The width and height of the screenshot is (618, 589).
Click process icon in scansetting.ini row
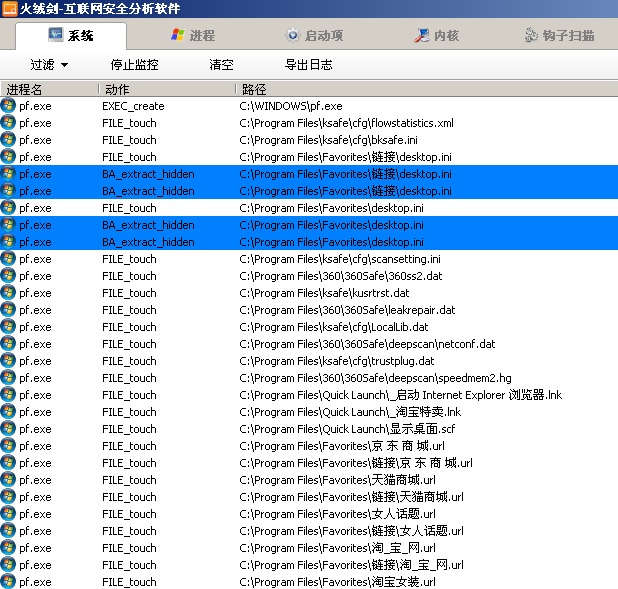pos(8,259)
